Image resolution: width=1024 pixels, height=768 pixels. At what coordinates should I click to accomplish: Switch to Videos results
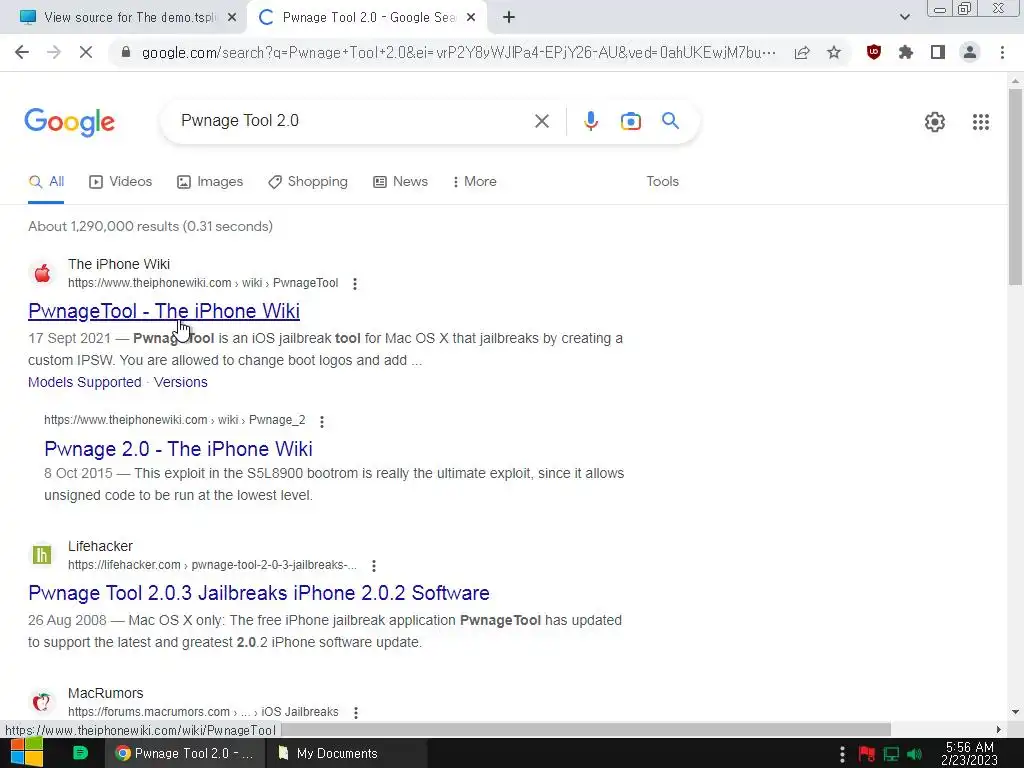click(120, 182)
